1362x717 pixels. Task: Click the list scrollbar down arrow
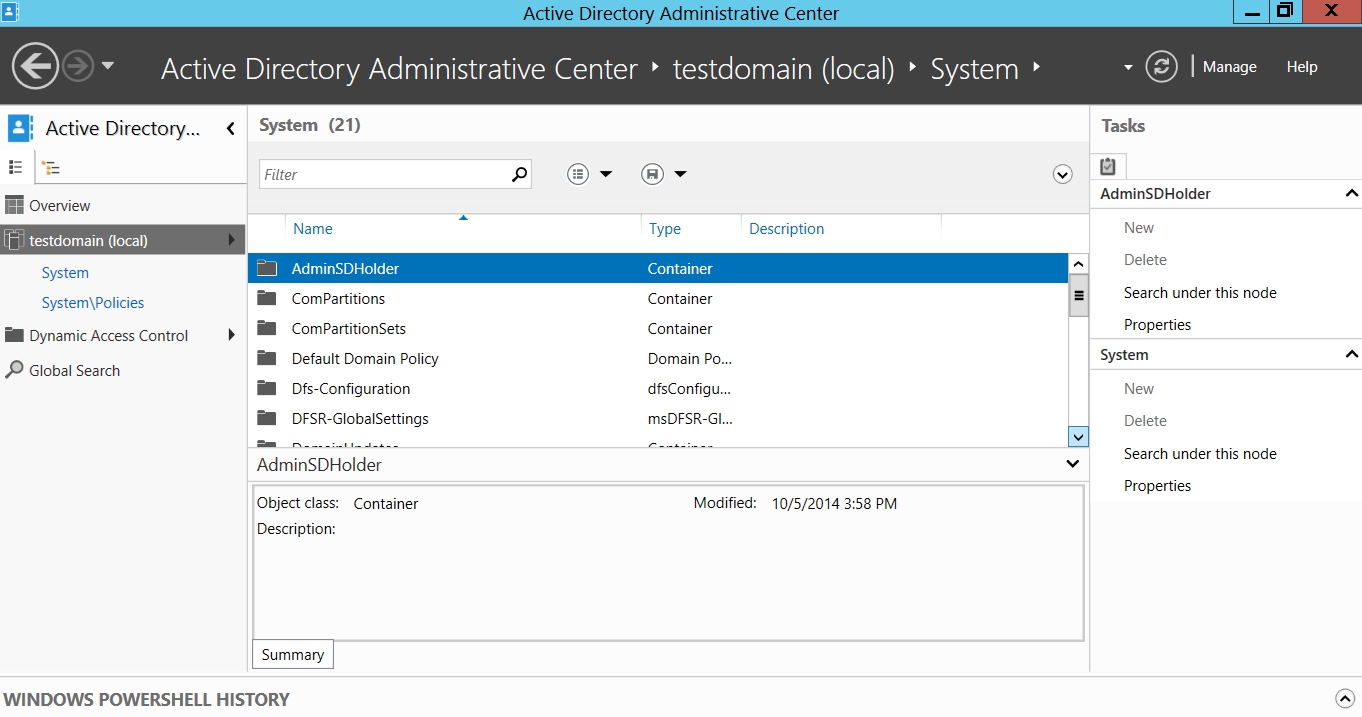[1078, 436]
